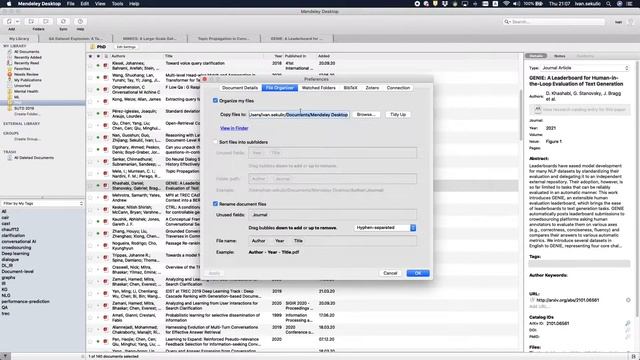This screenshot has width=640, height=360.
Task: Select the 'performance-prediction' tag
Action: (x=25, y=302)
